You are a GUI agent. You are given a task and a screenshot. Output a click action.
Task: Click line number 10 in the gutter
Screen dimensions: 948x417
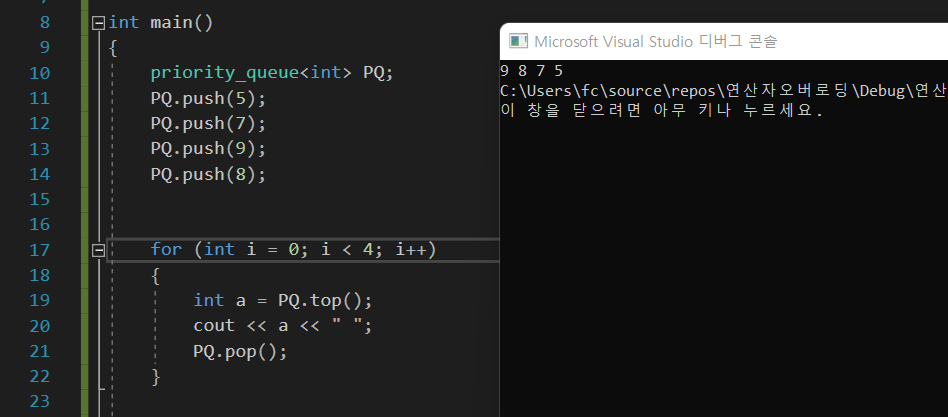click(x=40, y=73)
